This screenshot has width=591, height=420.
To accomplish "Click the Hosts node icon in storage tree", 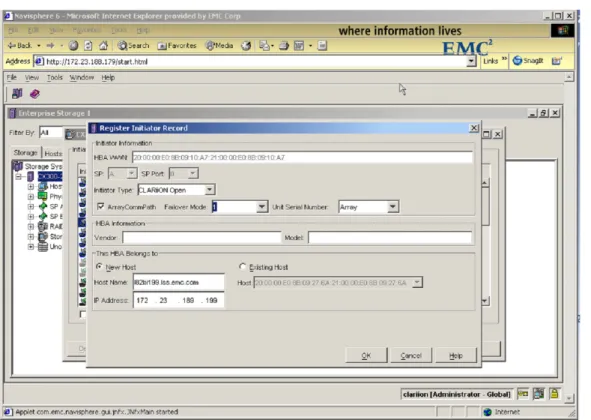I will pyautogui.click(x=43, y=187).
